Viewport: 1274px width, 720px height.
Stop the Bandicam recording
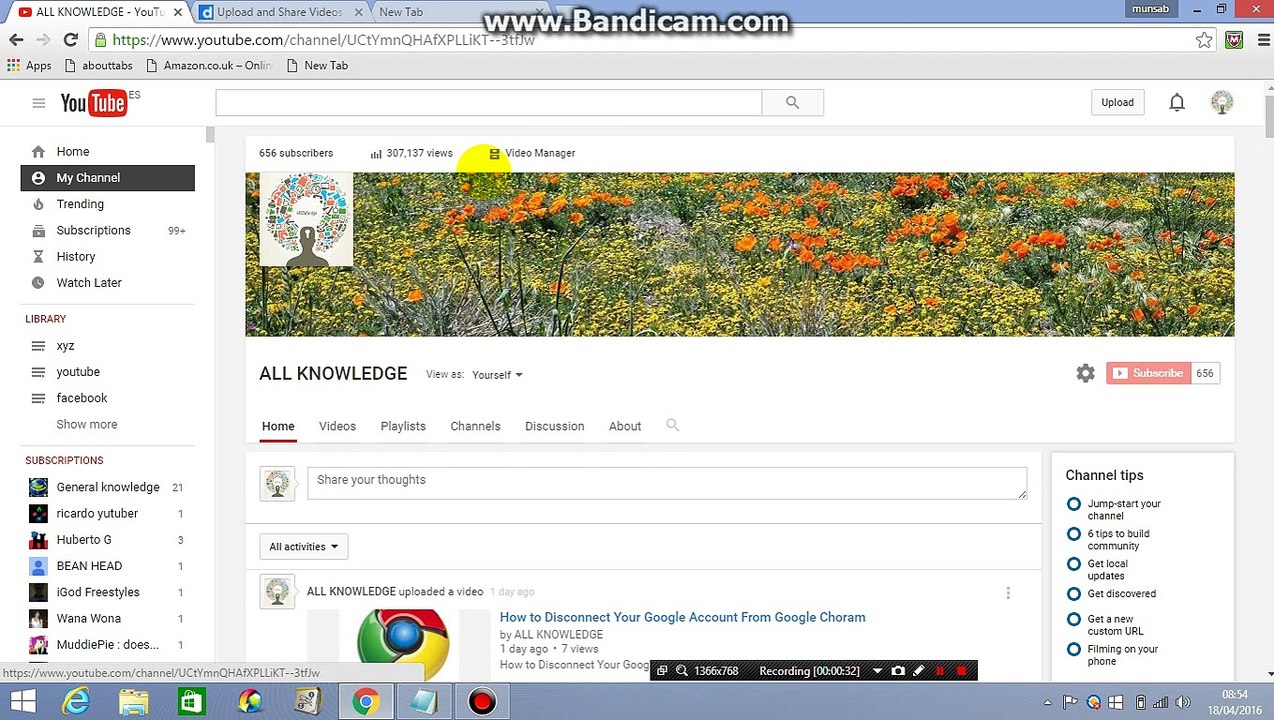[x=962, y=671]
